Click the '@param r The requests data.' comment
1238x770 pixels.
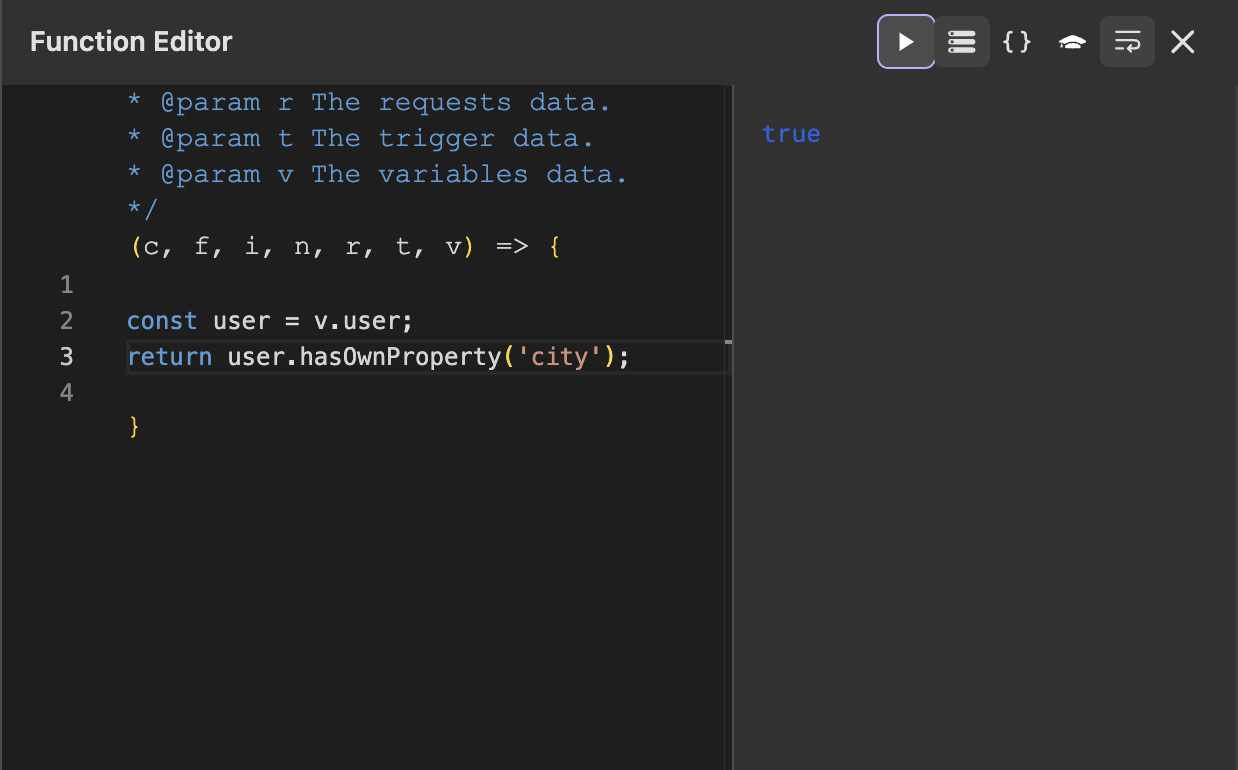[x=369, y=102]
